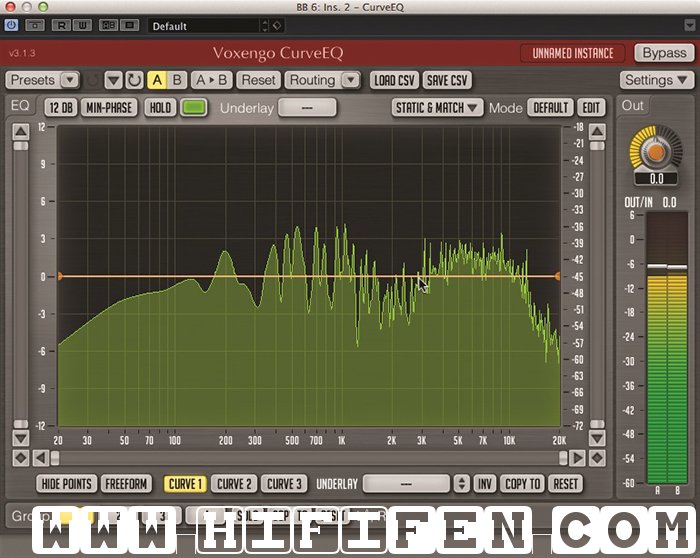Click bottom RESET curve button
700x558 pixels.
point(565,484)
